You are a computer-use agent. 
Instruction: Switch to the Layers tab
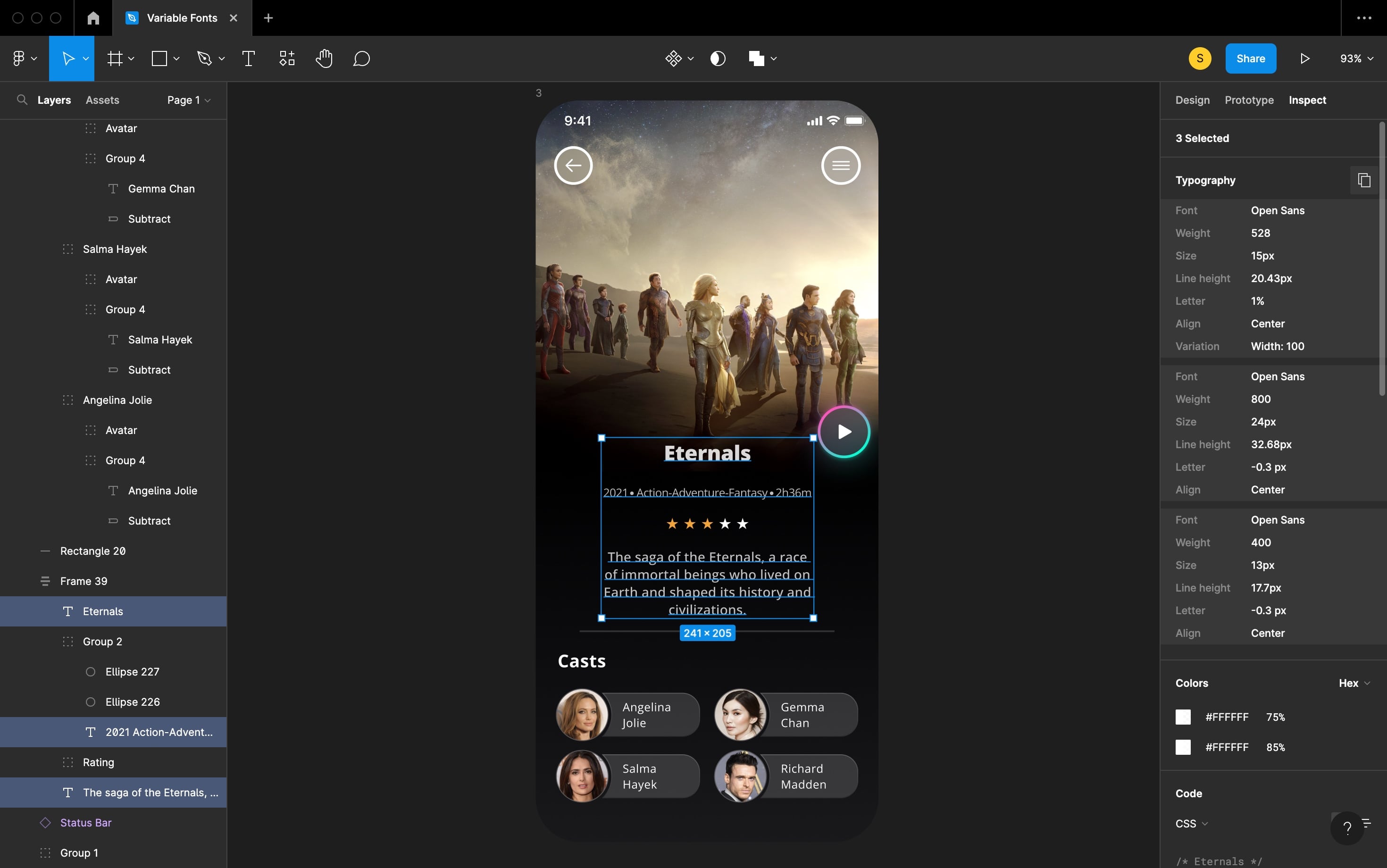coord(54,100)
